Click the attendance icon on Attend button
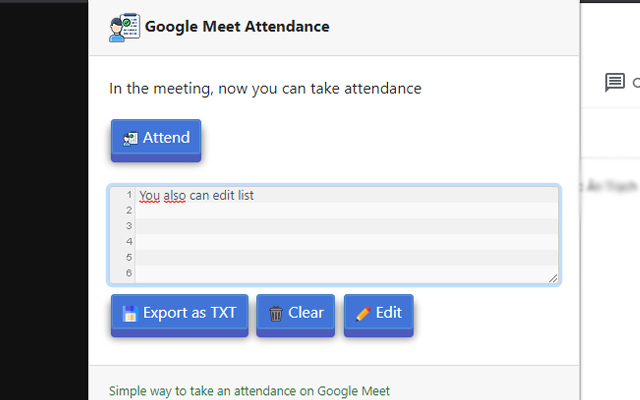 tap(130, 139)
